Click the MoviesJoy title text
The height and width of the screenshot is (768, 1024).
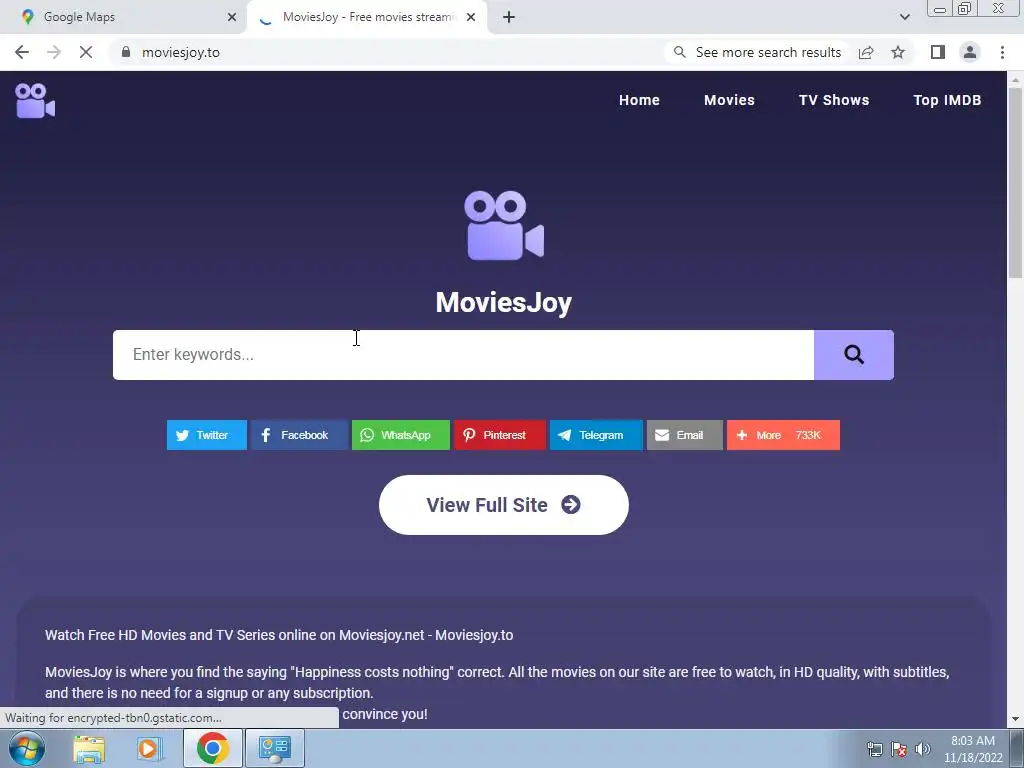click(x=504, y=302)
